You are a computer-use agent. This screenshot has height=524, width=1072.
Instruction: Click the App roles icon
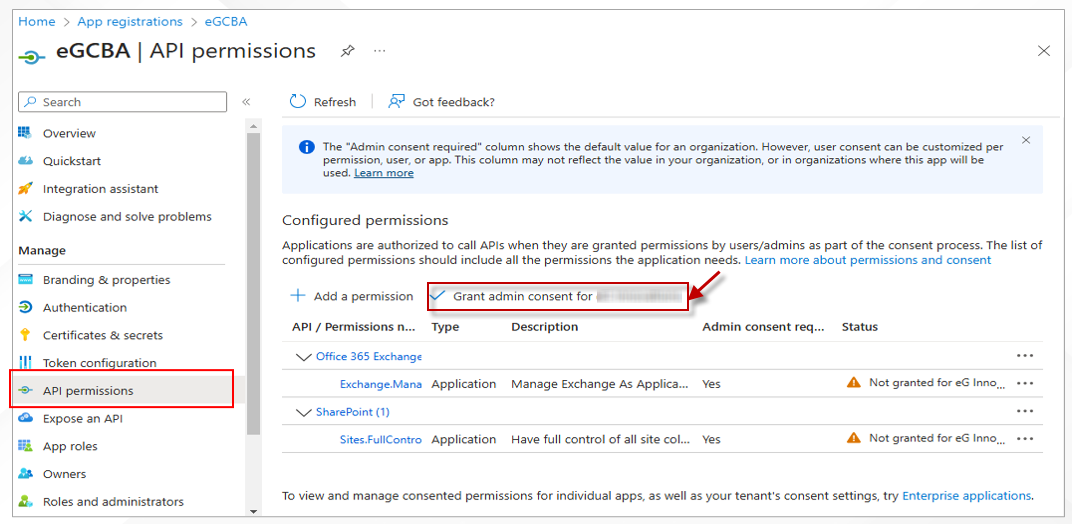click(x=25, y=446)
